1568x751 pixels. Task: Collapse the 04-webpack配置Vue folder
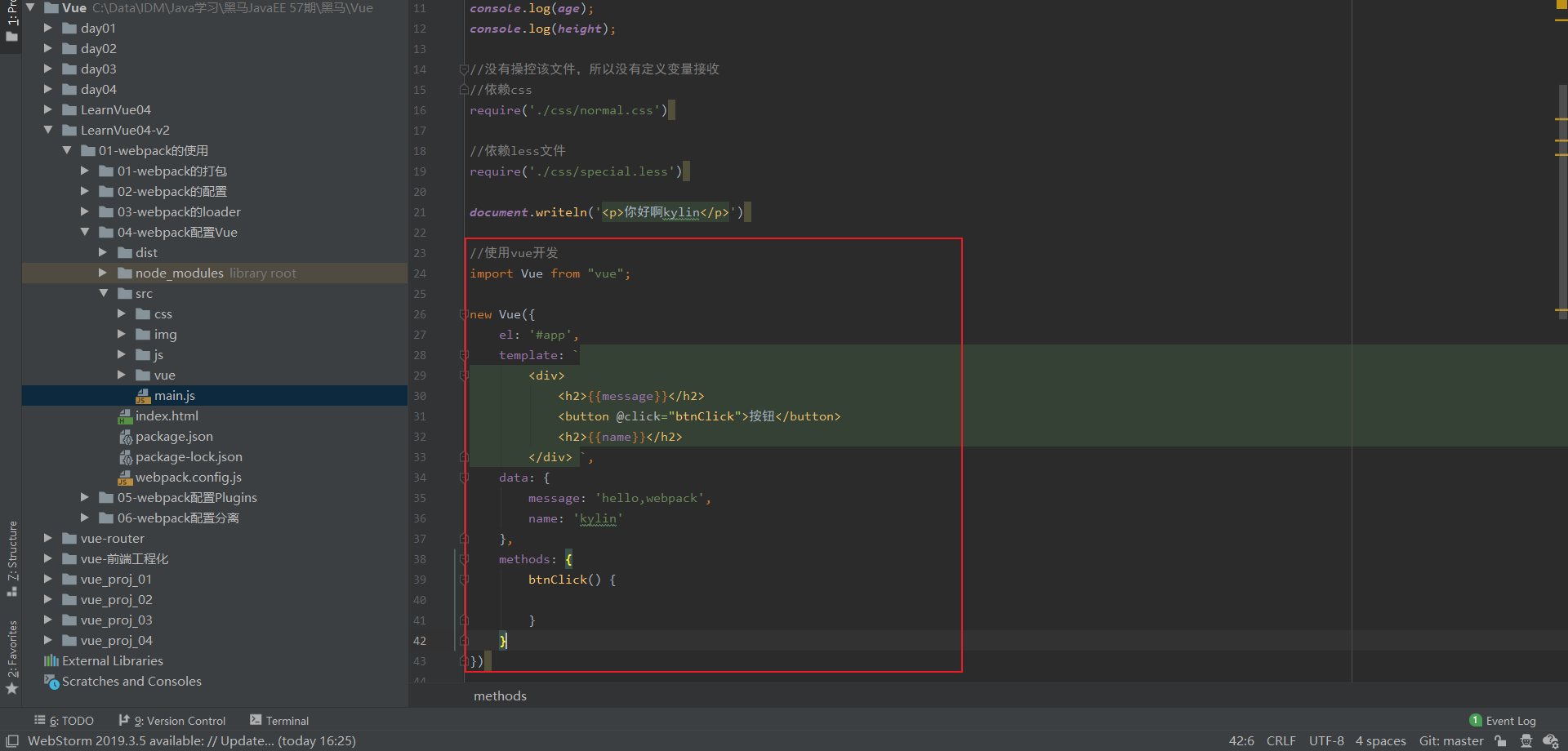[85, 232]
